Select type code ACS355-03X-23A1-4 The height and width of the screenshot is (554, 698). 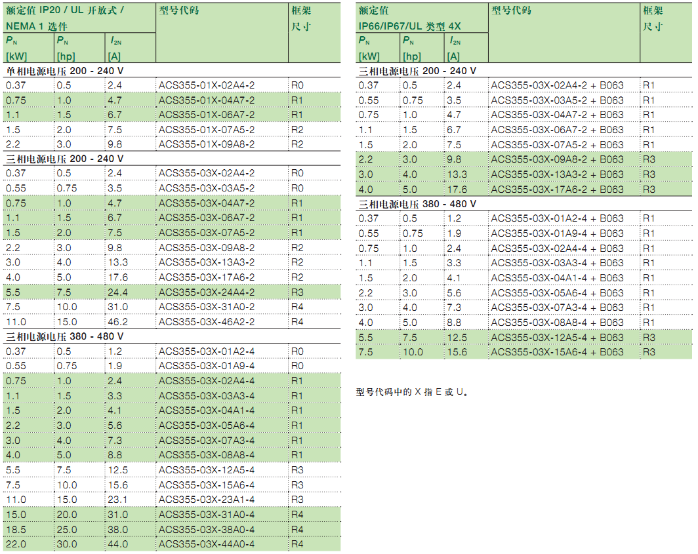click(207, 500)
